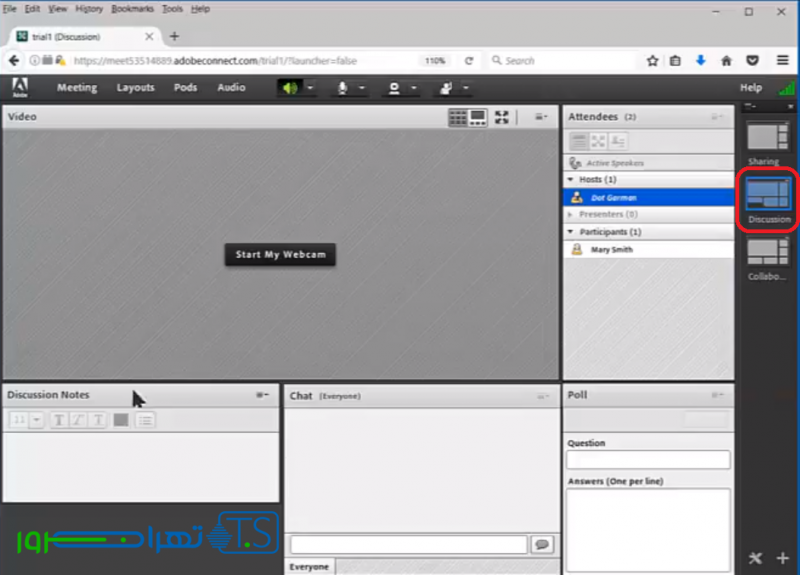Expand the Presenters group
The height and width of the screenshot is (575, 800).
pyautogui.click(x=570, y=214)
